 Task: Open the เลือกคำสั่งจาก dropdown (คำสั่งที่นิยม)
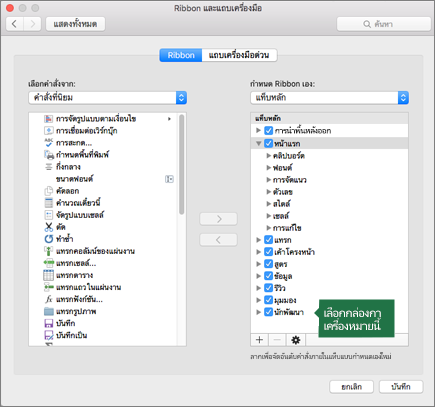(108, 98)
